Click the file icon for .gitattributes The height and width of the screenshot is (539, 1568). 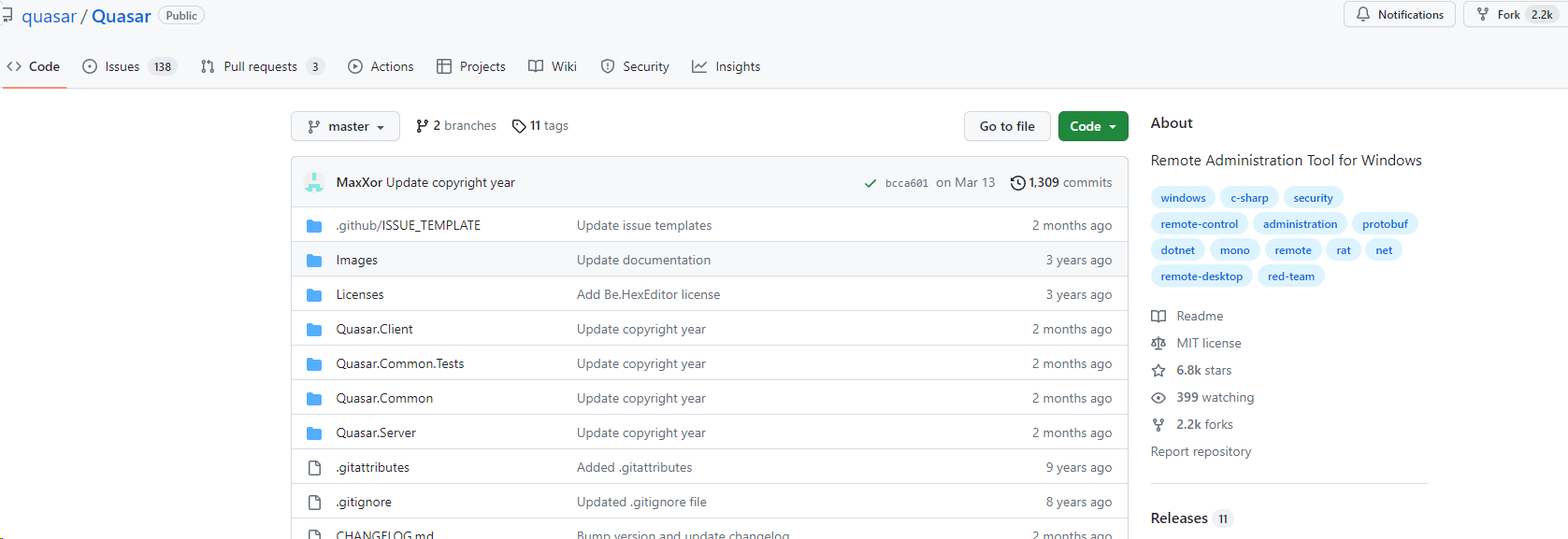[314, 468]
